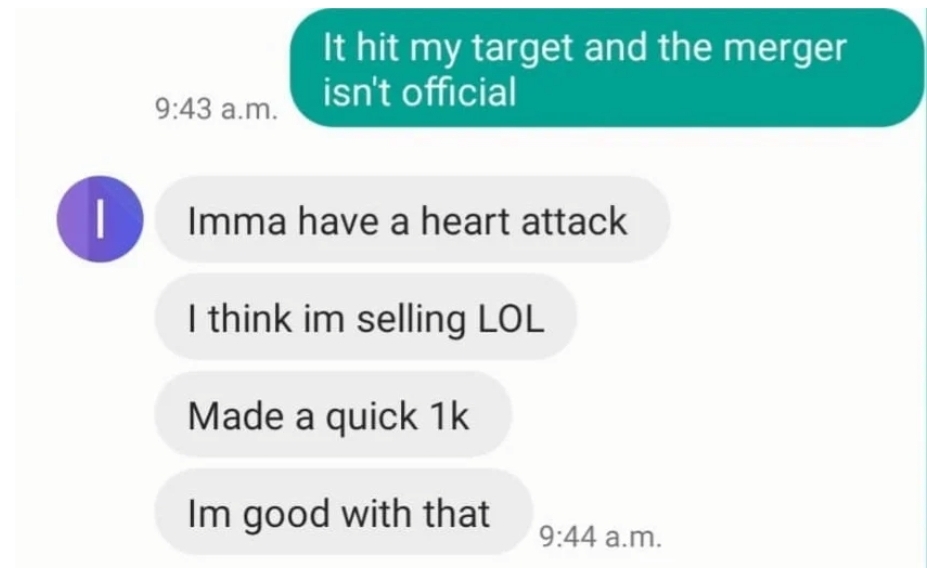Click the 9:43 a.m. timestamp

(x=216, y=109)
